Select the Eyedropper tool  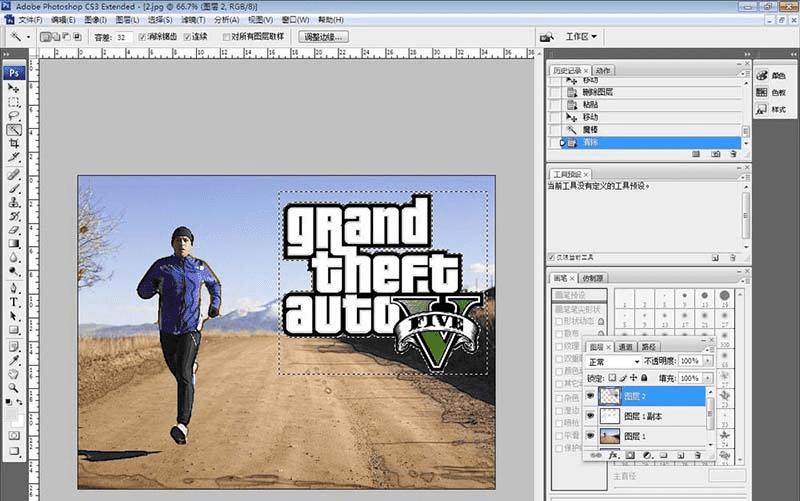tap(14, 361)
